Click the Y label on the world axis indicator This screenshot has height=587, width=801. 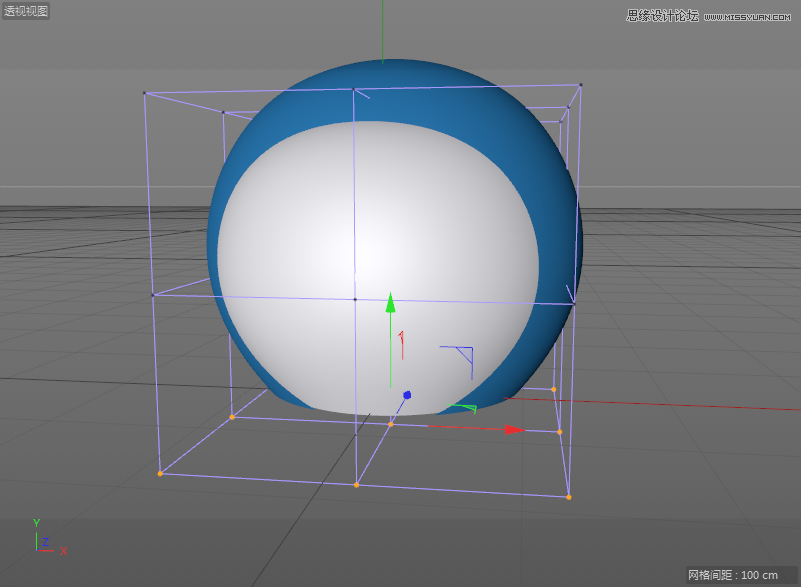[x=36, y=521]
